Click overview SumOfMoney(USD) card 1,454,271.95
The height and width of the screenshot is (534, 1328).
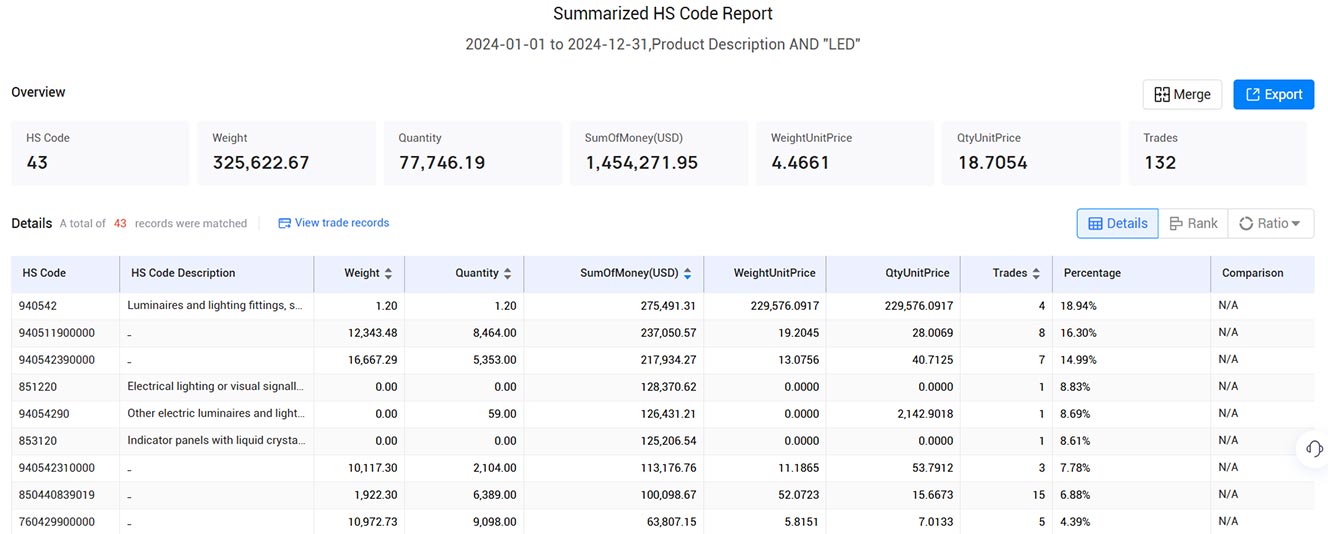point(659,153)
